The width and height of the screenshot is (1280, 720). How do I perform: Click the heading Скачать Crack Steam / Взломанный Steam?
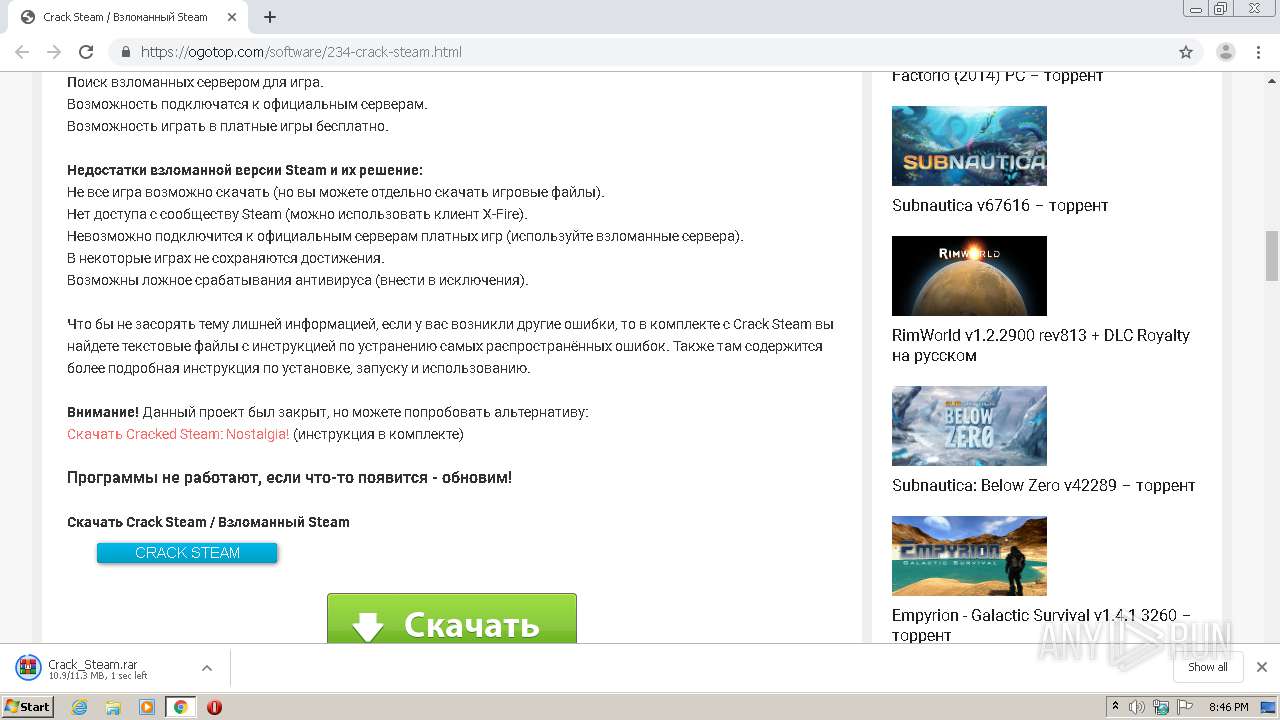pyautogui.click(x=208, y=522)
